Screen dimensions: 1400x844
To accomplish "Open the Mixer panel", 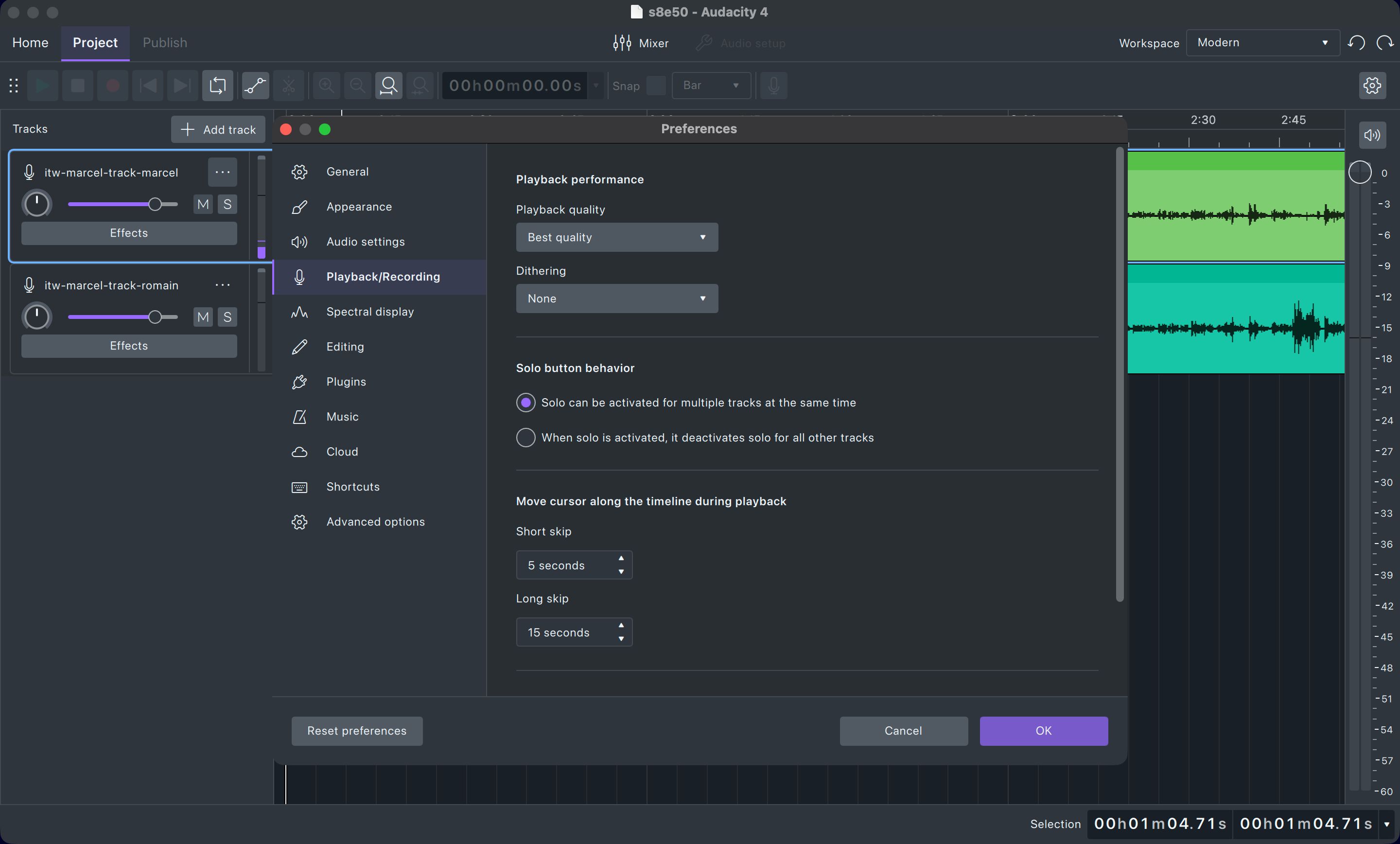I will pos(641,43).
